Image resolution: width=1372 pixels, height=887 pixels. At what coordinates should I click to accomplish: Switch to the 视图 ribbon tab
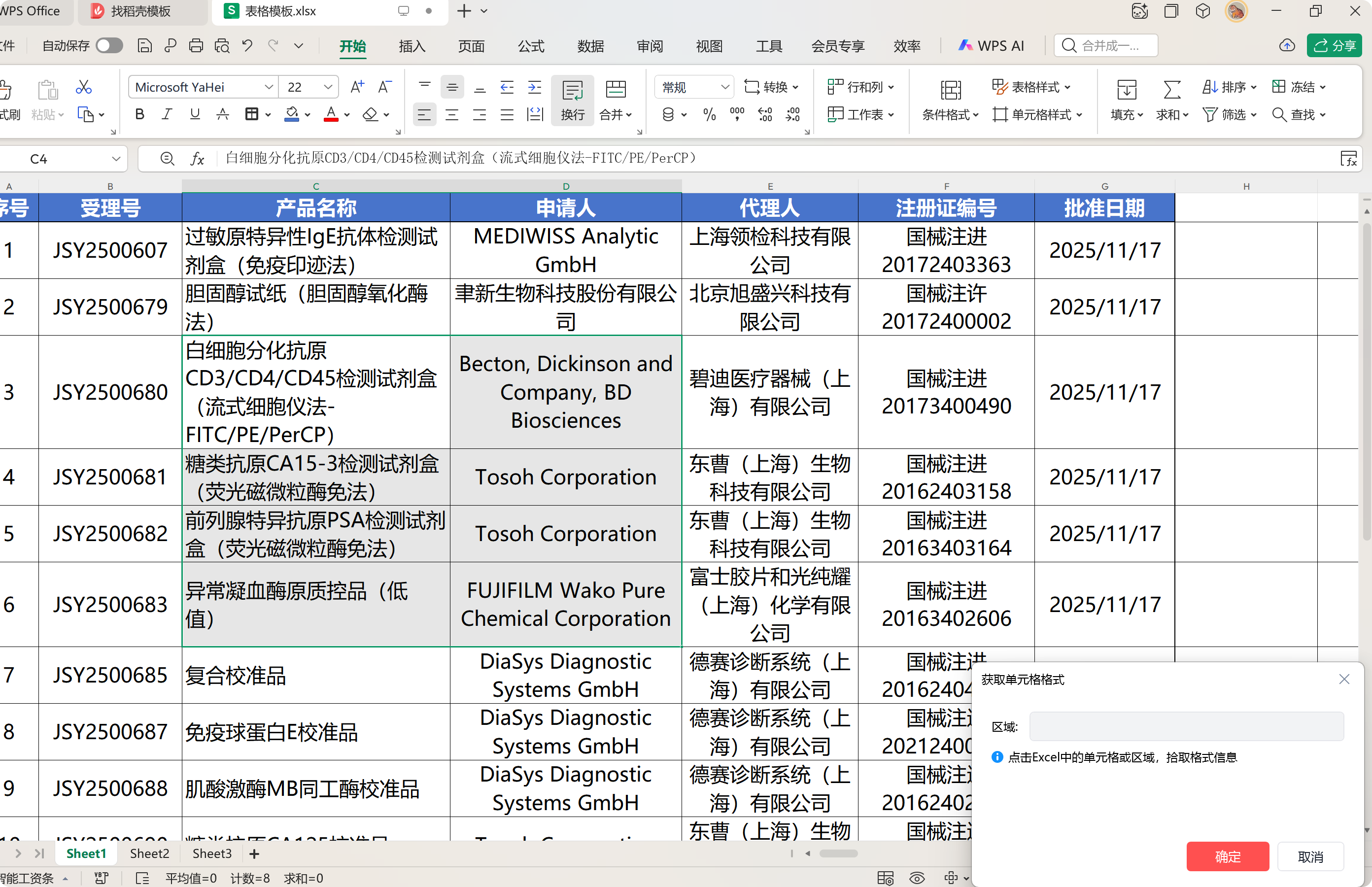click(x=709, y=45)
